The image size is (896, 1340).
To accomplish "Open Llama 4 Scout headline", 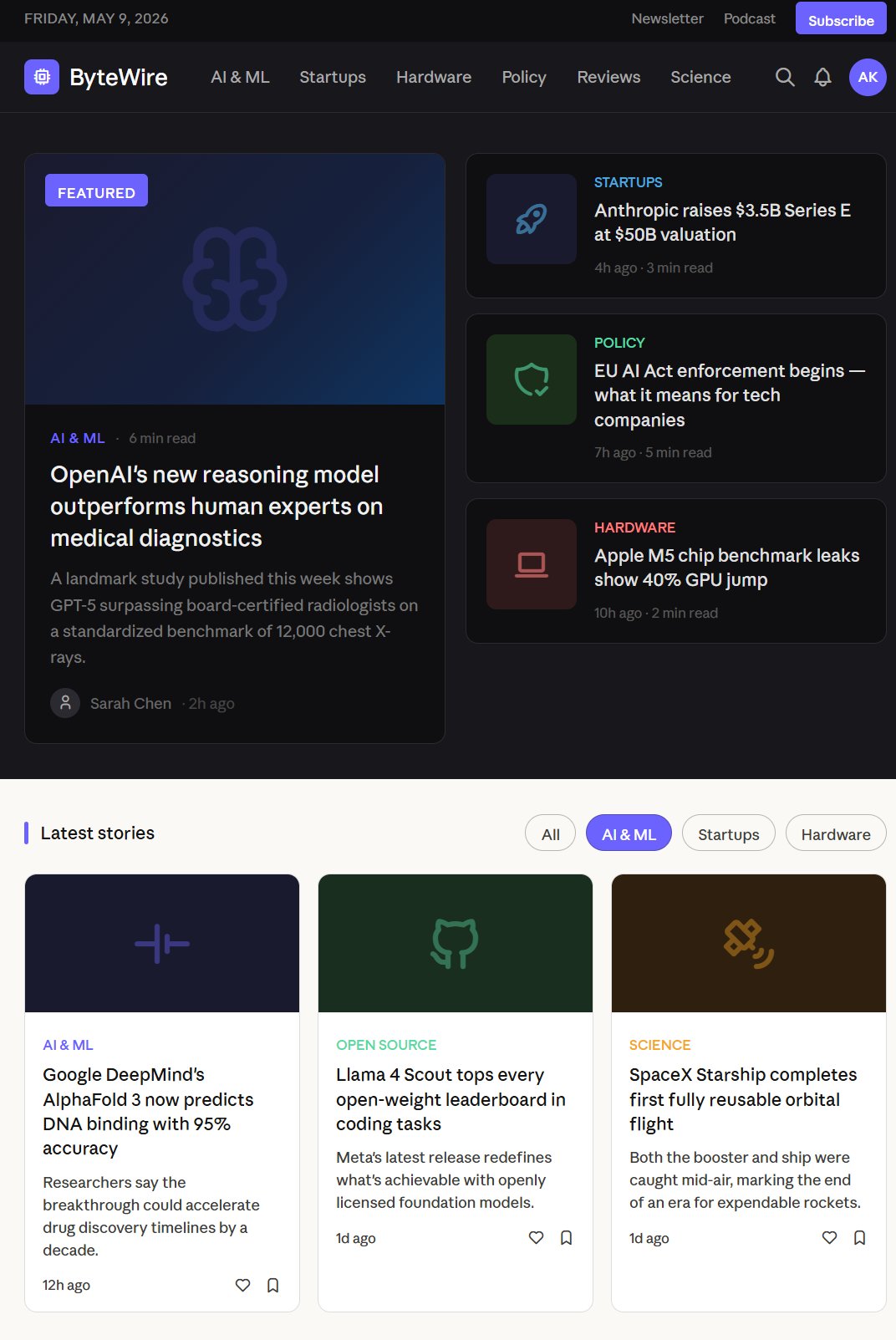I will (451, 1099).
